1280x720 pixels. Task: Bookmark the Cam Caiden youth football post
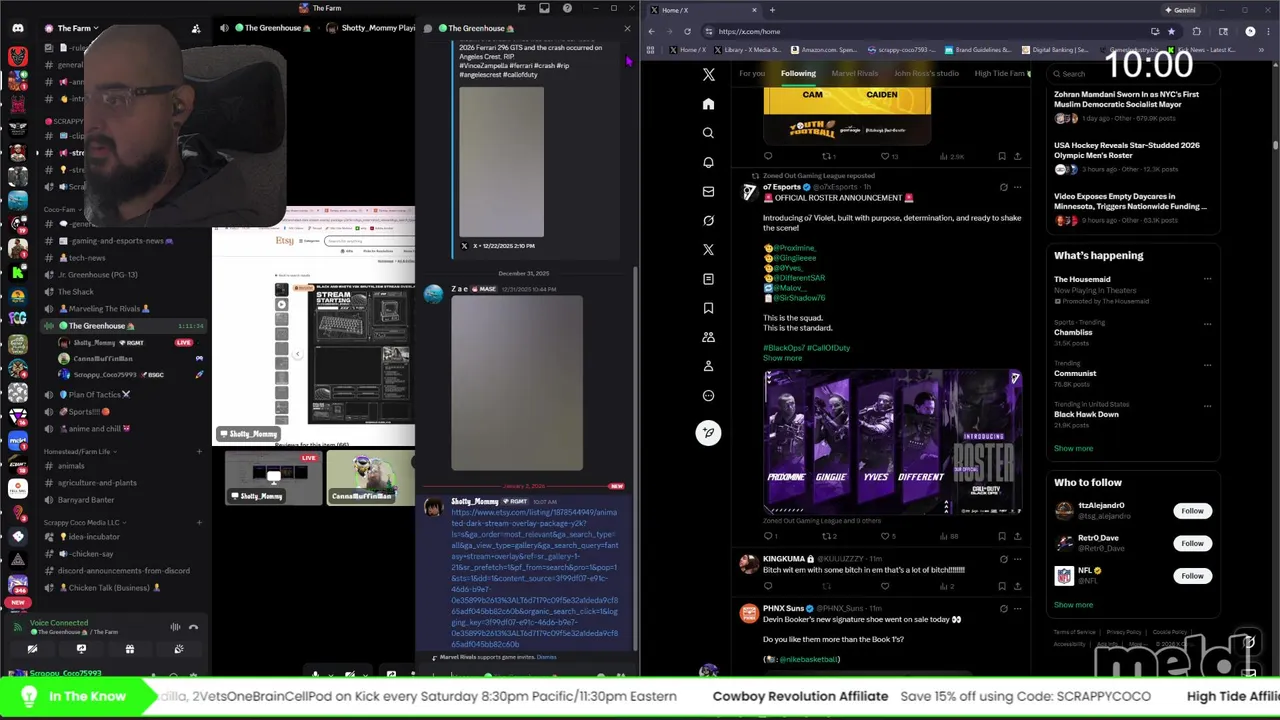click(x=1001, y=156)
